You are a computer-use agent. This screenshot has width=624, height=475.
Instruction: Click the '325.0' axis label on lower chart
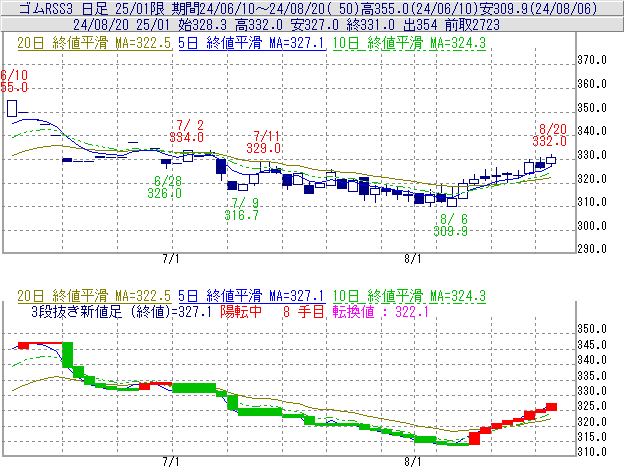[592, 406]
